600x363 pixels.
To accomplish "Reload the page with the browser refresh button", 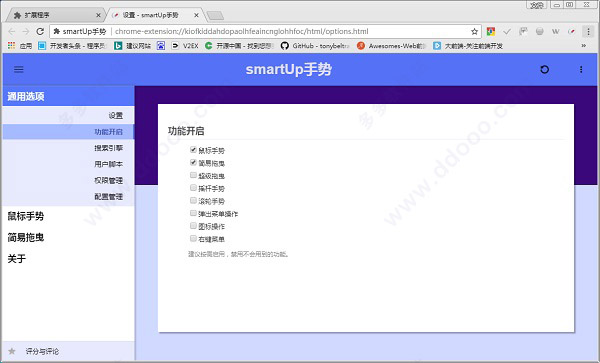I will tap(40, 31).
